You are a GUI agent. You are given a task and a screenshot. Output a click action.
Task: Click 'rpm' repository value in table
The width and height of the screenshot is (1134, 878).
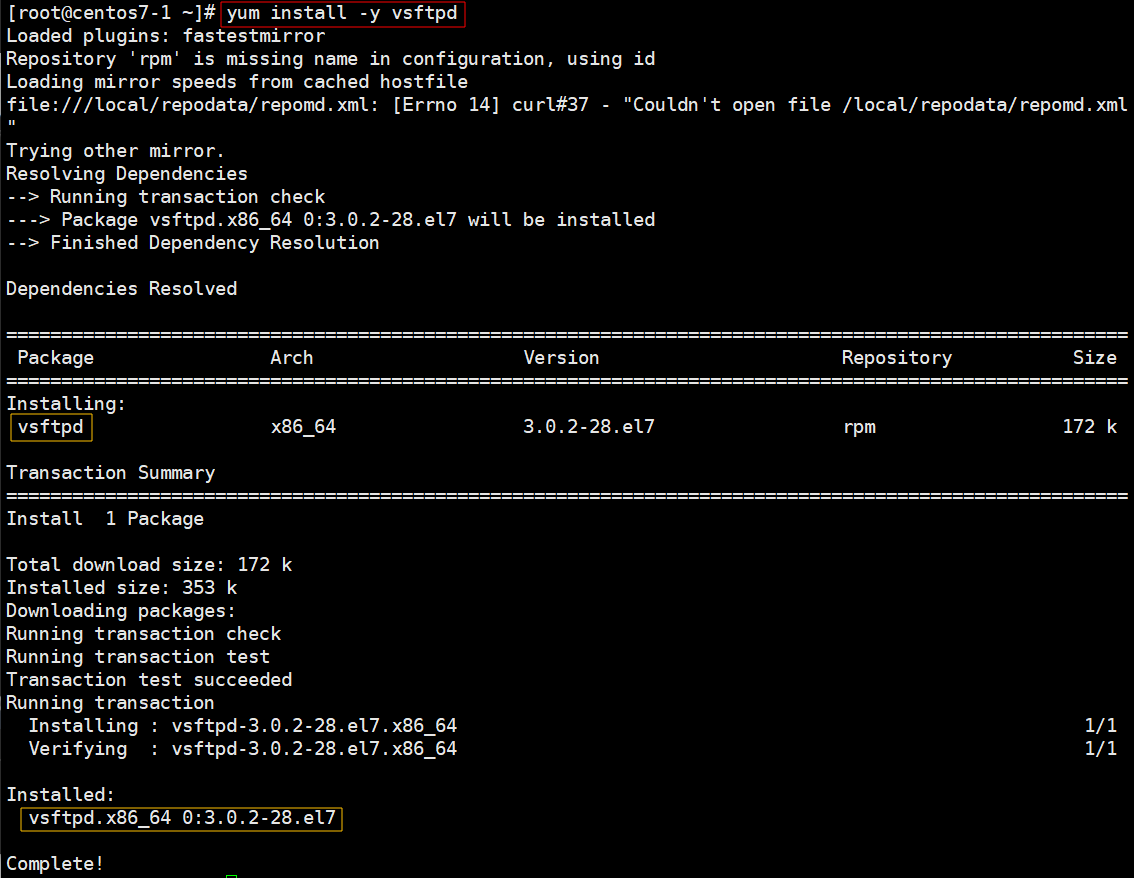pos(860,427)
